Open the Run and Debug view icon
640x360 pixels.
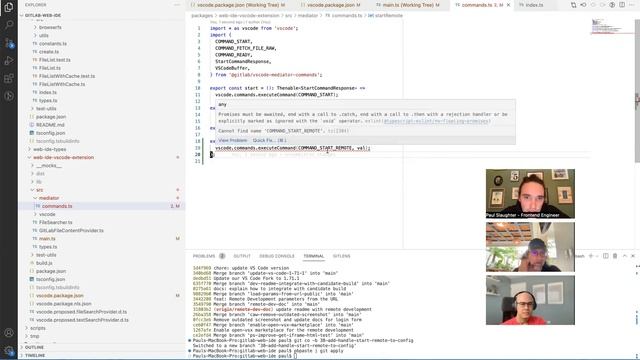[9, 60]
